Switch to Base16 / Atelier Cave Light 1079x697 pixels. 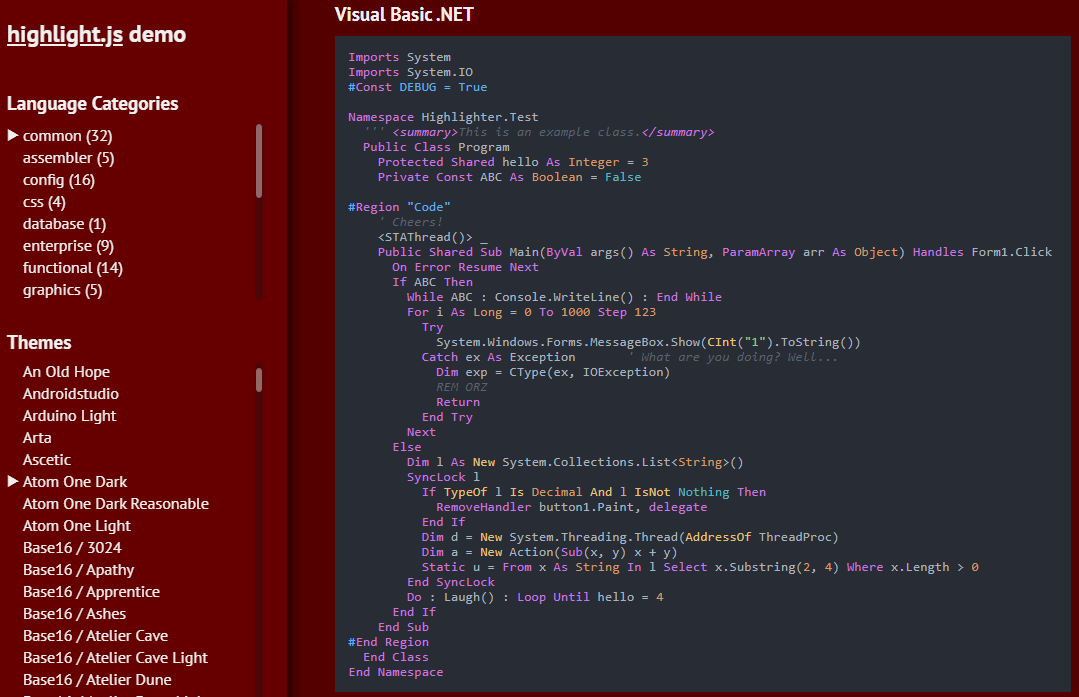115,658
